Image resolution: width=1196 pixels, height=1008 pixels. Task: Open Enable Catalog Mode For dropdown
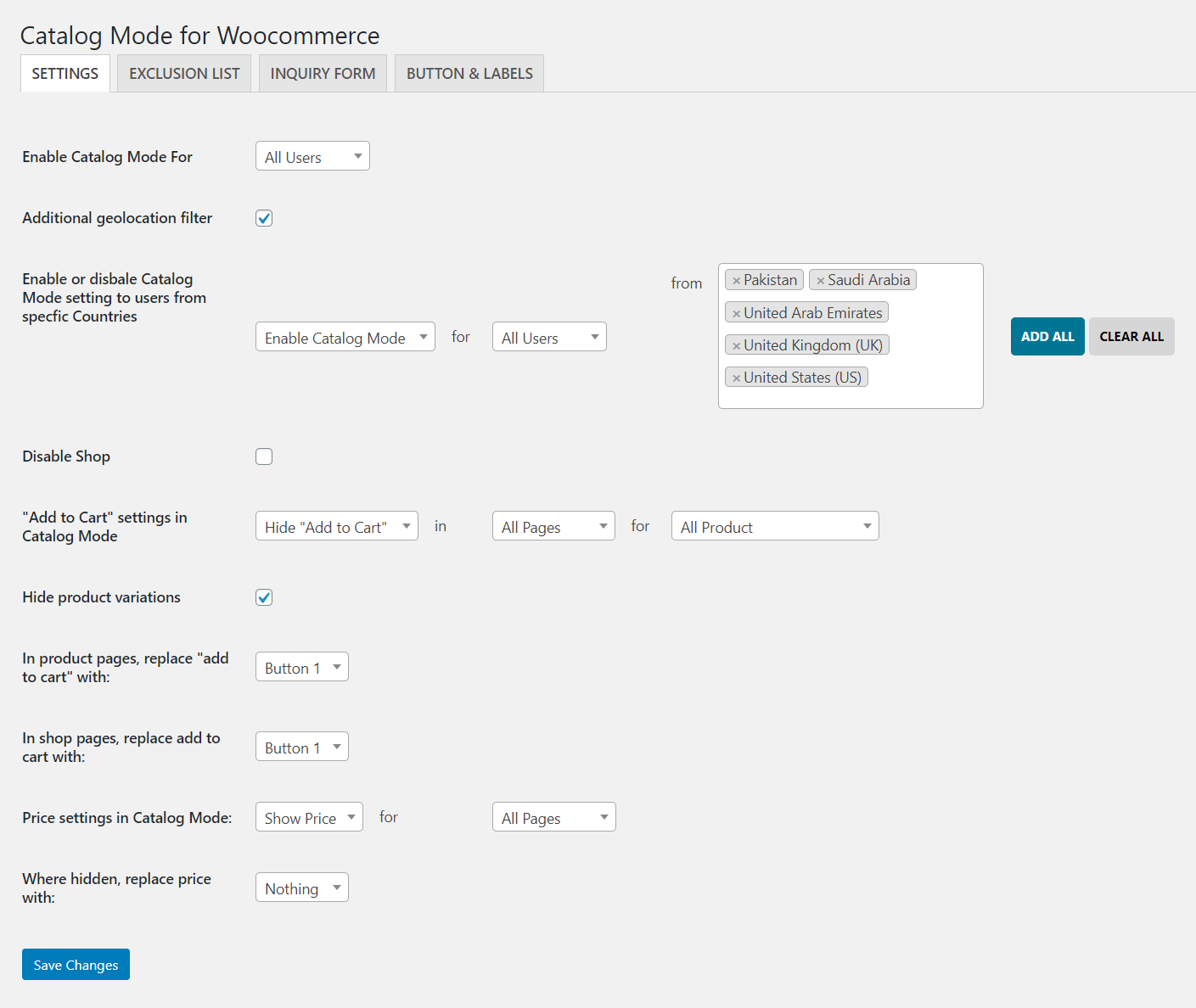312,156
